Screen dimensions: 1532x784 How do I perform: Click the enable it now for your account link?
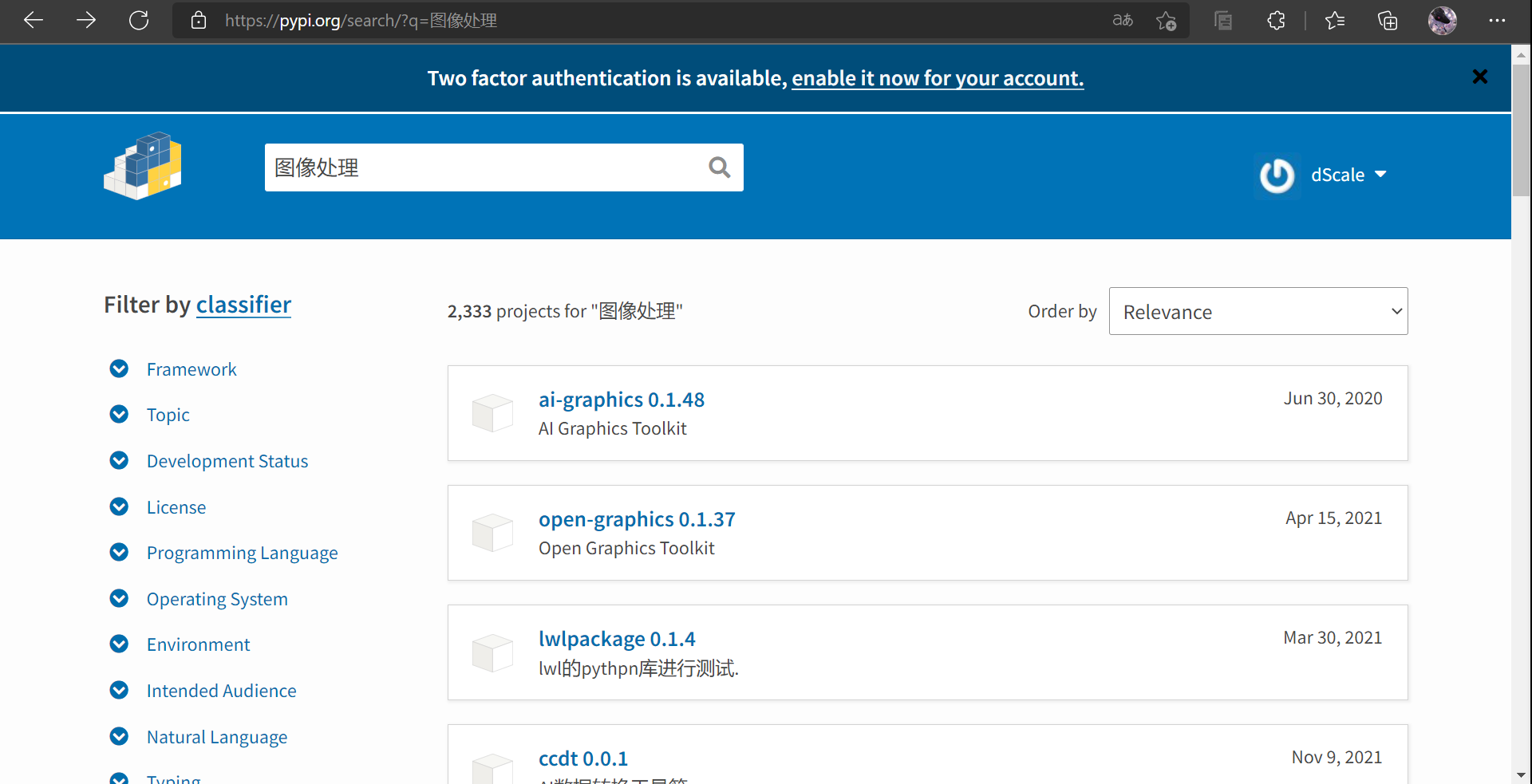(938, 78)
